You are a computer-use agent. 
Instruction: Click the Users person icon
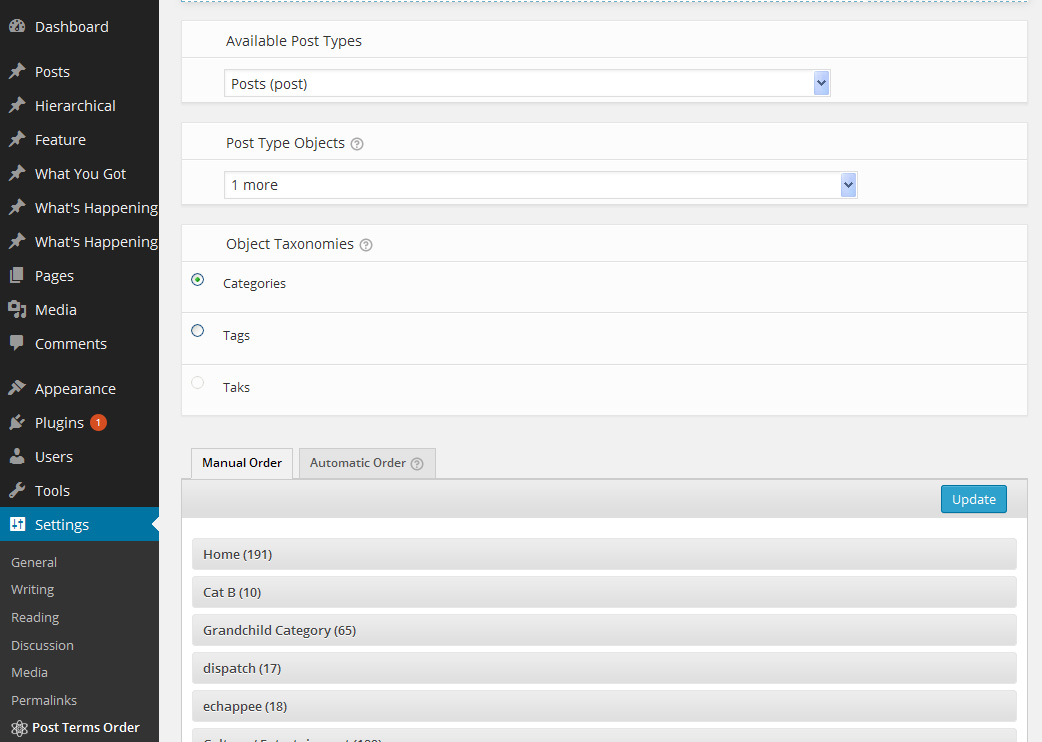17,456
